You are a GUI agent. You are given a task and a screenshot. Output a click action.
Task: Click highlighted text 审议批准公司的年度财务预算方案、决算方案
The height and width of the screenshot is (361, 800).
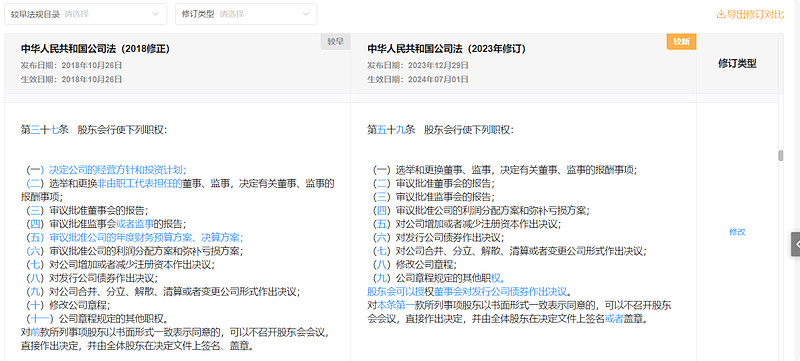[145, 237]
